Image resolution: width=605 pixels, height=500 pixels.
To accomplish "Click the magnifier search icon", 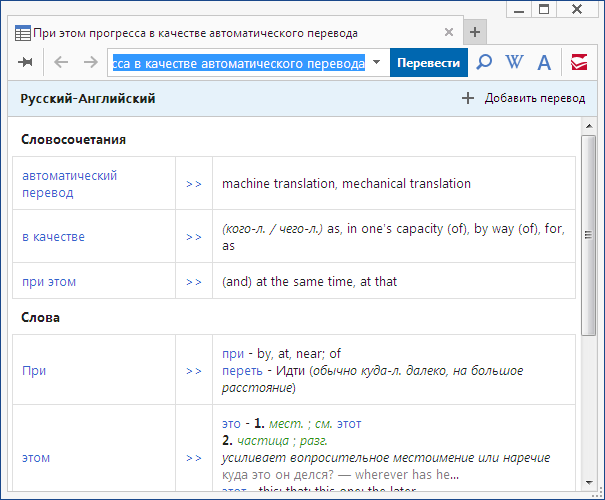I will (484, 63).
